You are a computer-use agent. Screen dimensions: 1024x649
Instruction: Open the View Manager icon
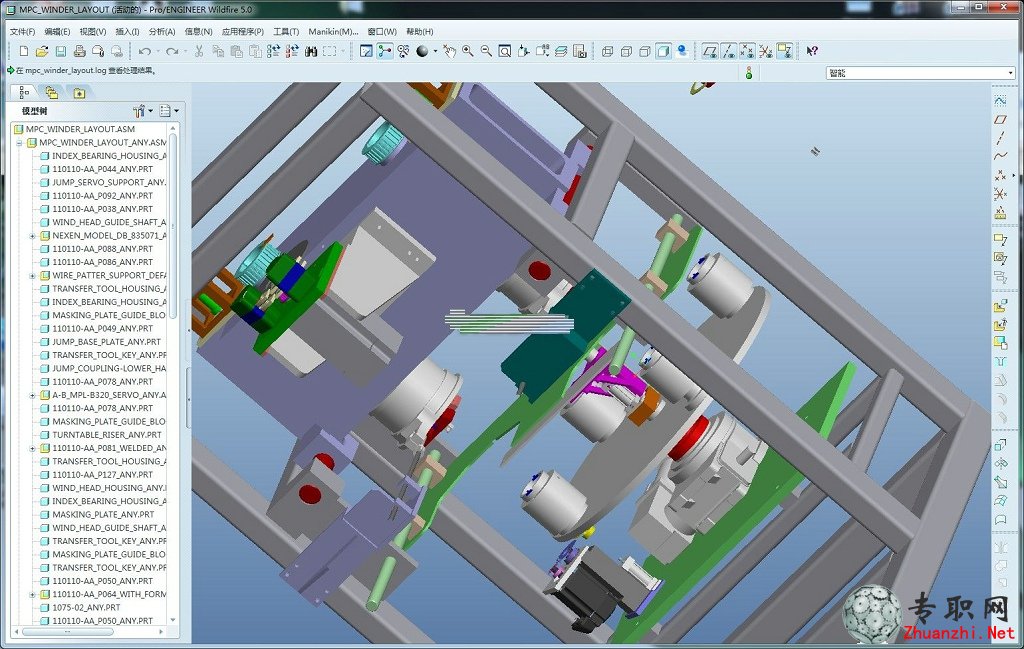tap(580, 51)
